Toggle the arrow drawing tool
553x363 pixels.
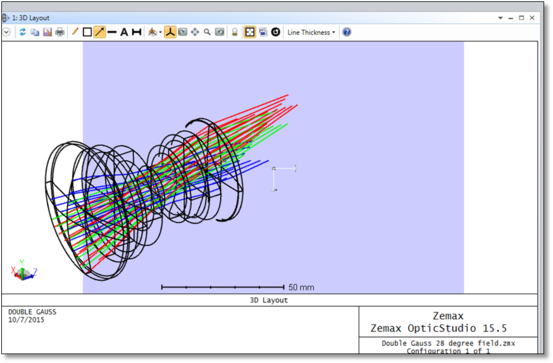pyautogui.click(x=100, y=32)
